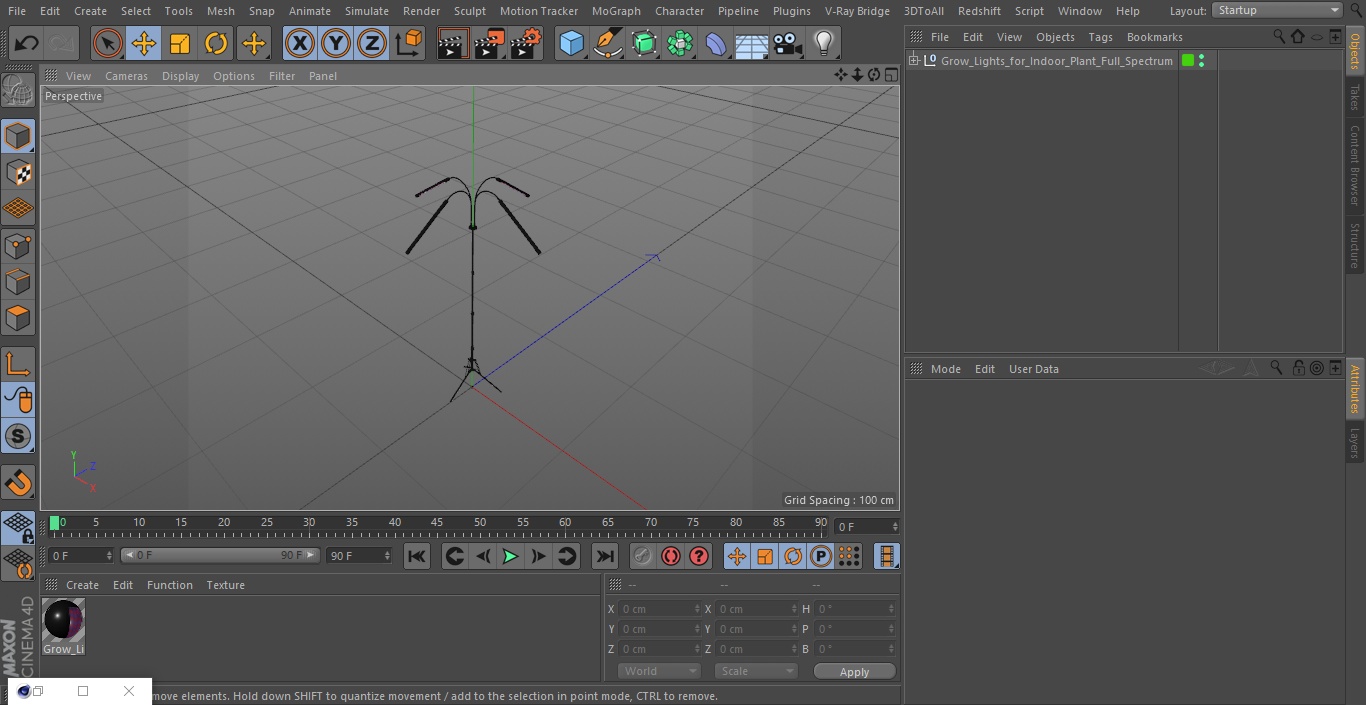The image size is (1366, 705).
Task: Click the Objects manager search icon
Action: coord(1278,36)
